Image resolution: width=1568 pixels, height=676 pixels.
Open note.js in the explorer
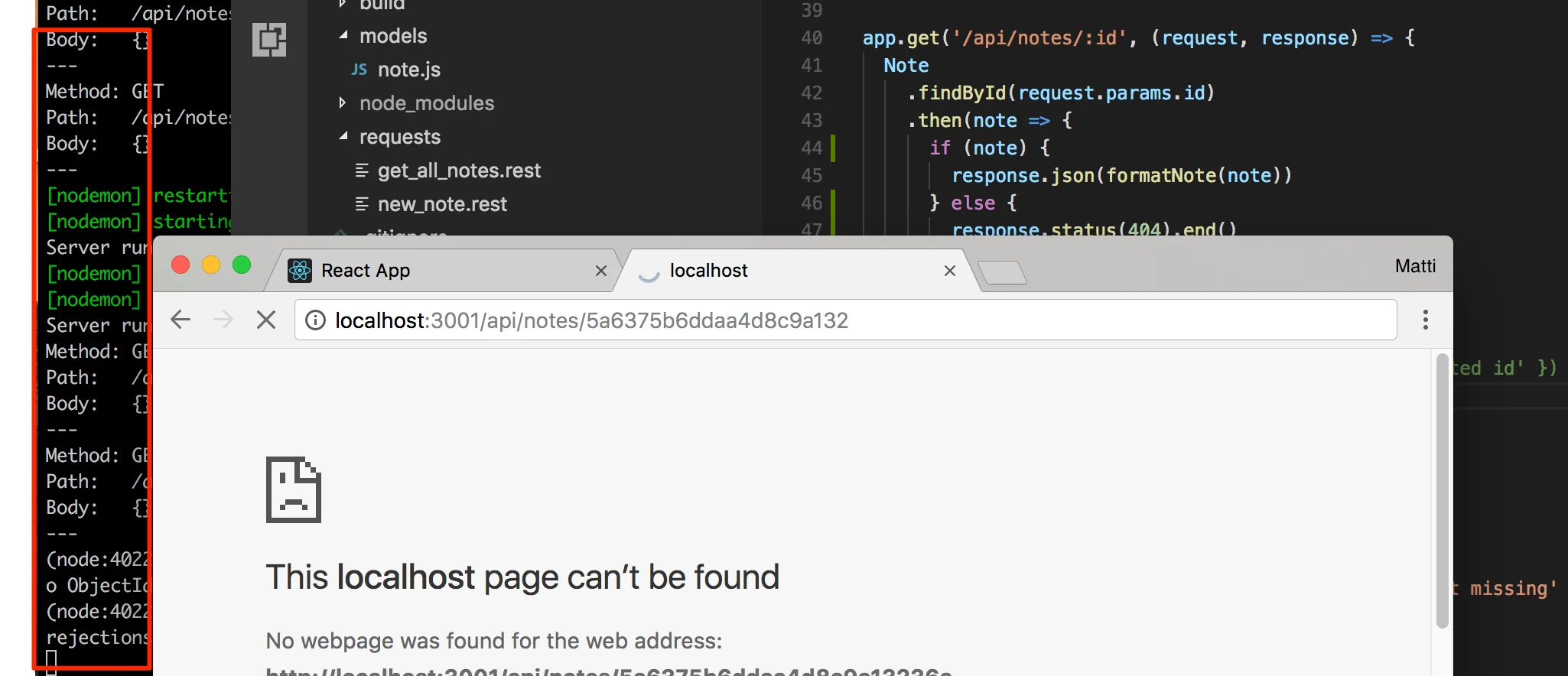(x=409, y=70)
